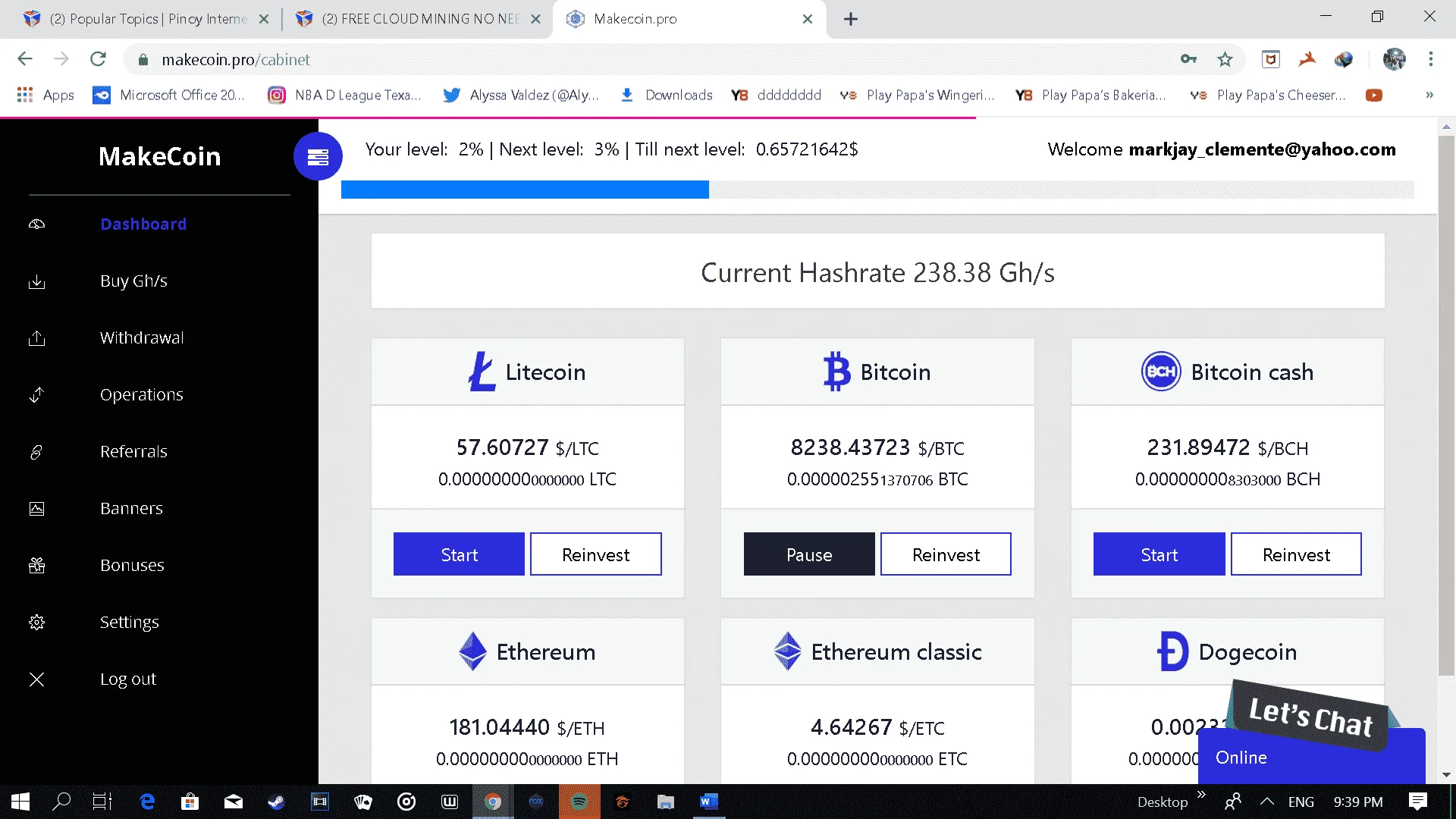Viewport: 1456px width, 819px height.
Task: Go back to the previous page
Action: (x=25, y=59)
